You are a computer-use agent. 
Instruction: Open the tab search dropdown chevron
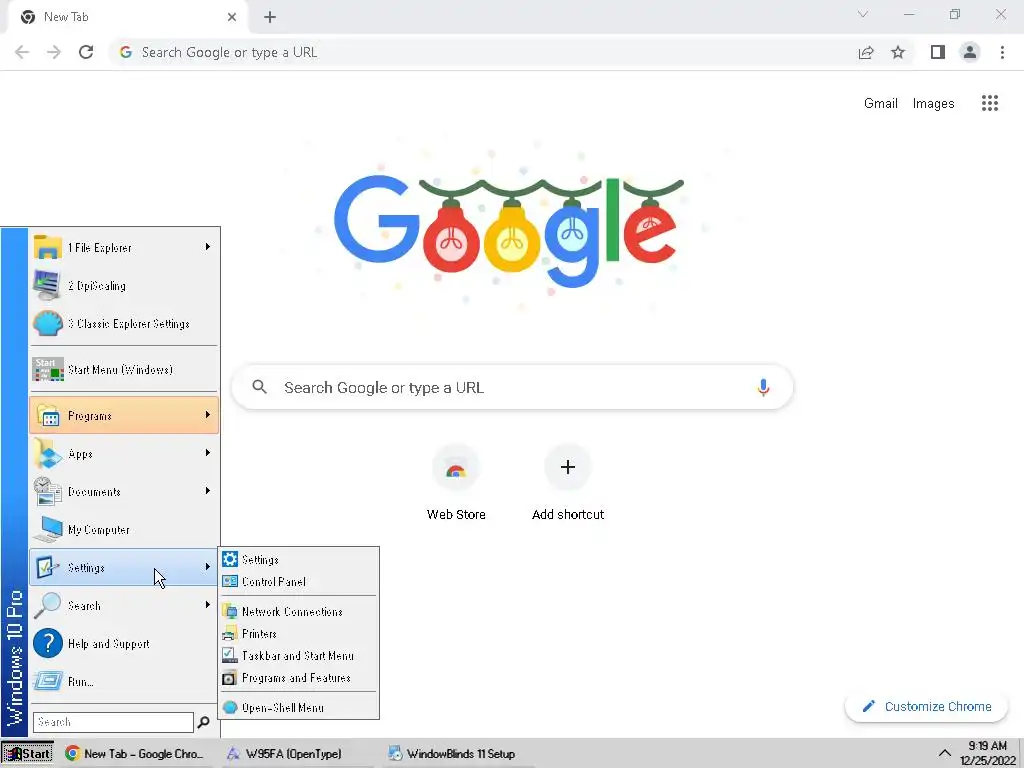click(863, 14)
